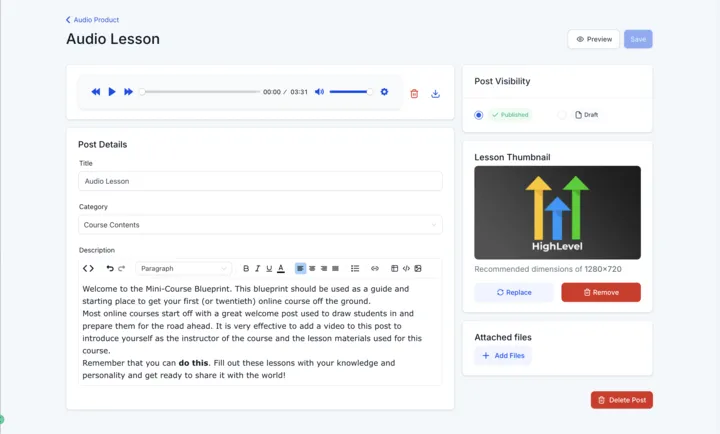Click the Preview button
720x434 pixels.
594,39
